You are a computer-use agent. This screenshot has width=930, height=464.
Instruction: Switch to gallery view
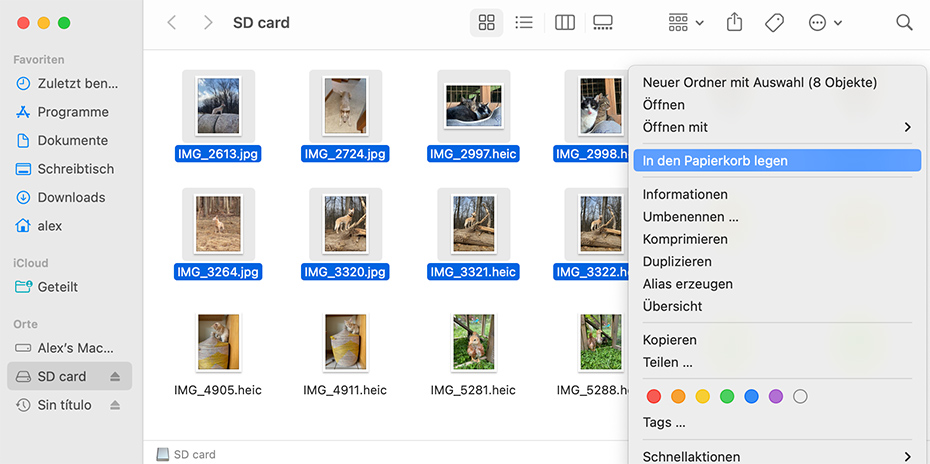[603, 22]
